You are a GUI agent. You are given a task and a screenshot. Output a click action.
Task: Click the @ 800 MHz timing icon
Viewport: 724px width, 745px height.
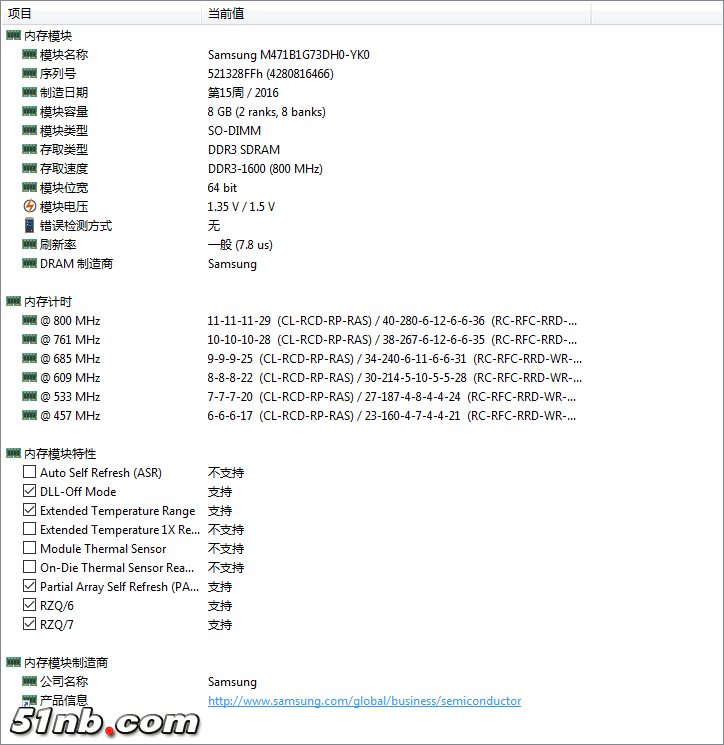coord(29,321)
